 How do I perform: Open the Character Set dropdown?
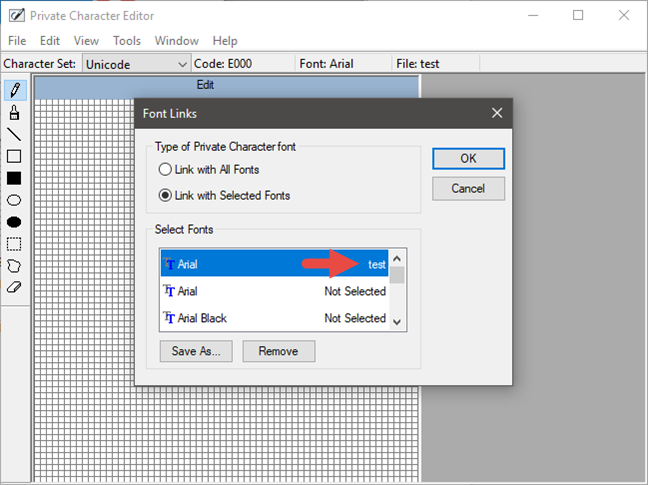136,64
